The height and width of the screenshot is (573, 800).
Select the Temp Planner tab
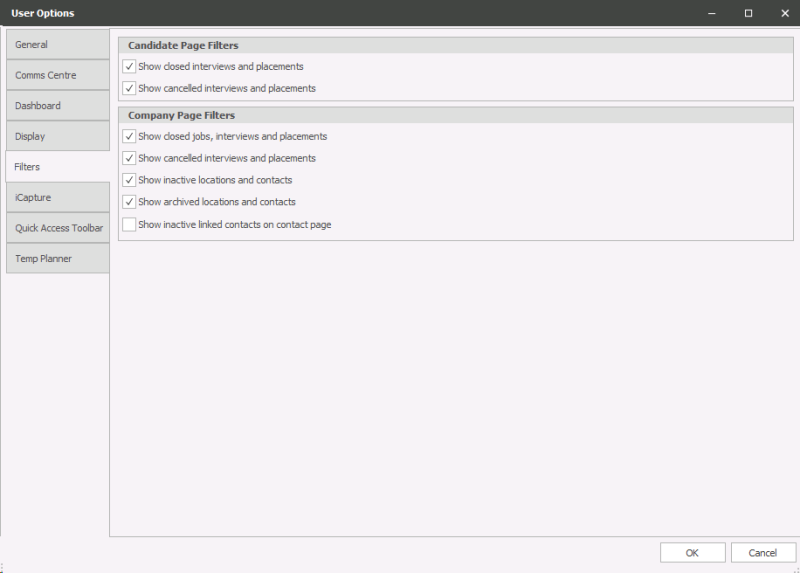[55, 258]
